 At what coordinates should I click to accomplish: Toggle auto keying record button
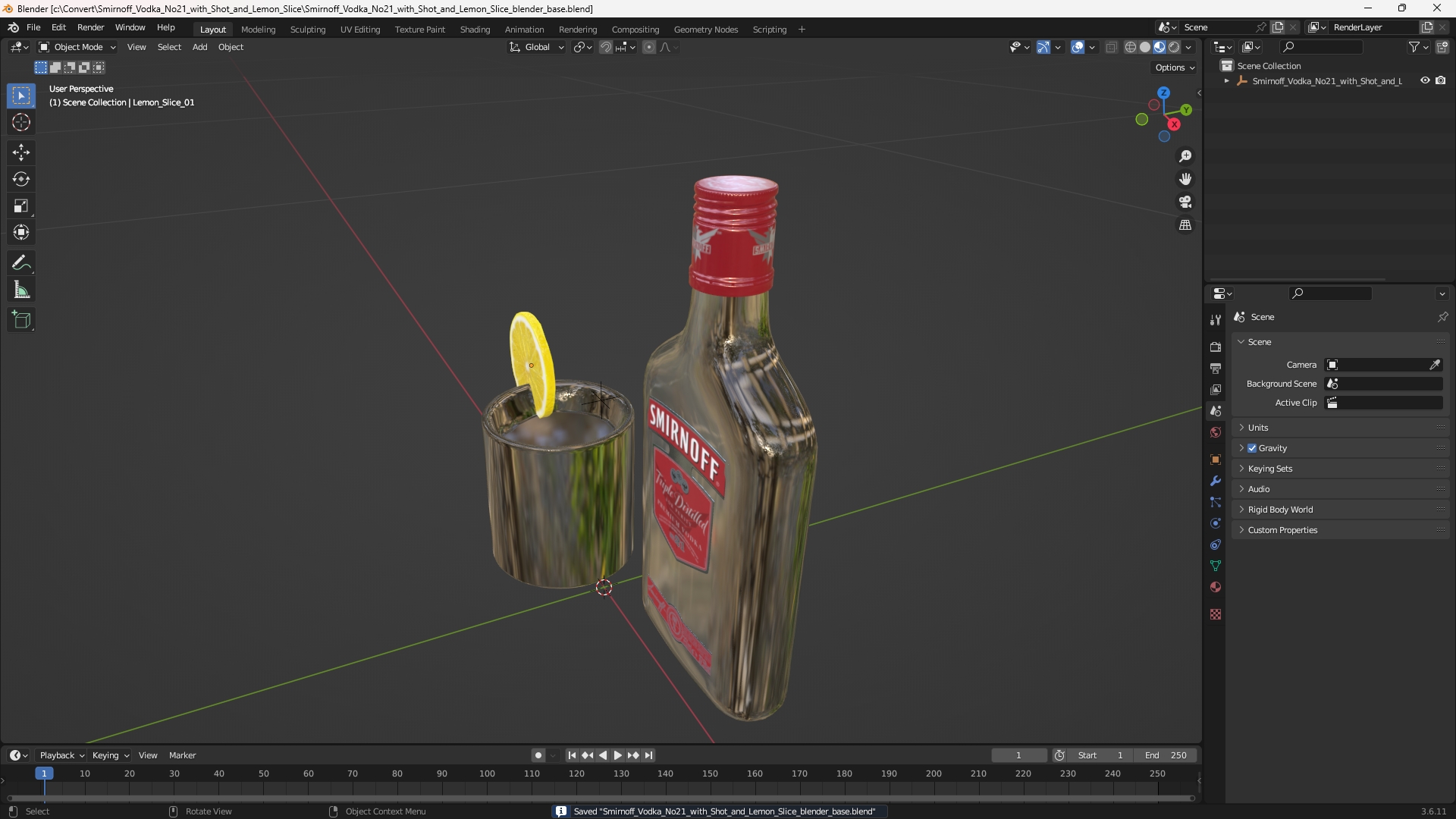(x=538, y=755)
